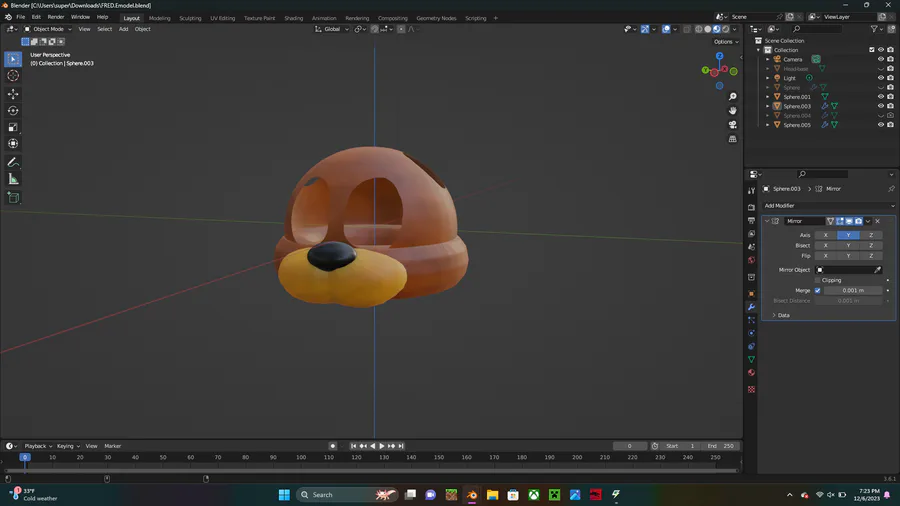Switch to the Modeling workspace tab
900x506 pixels.
160,18
